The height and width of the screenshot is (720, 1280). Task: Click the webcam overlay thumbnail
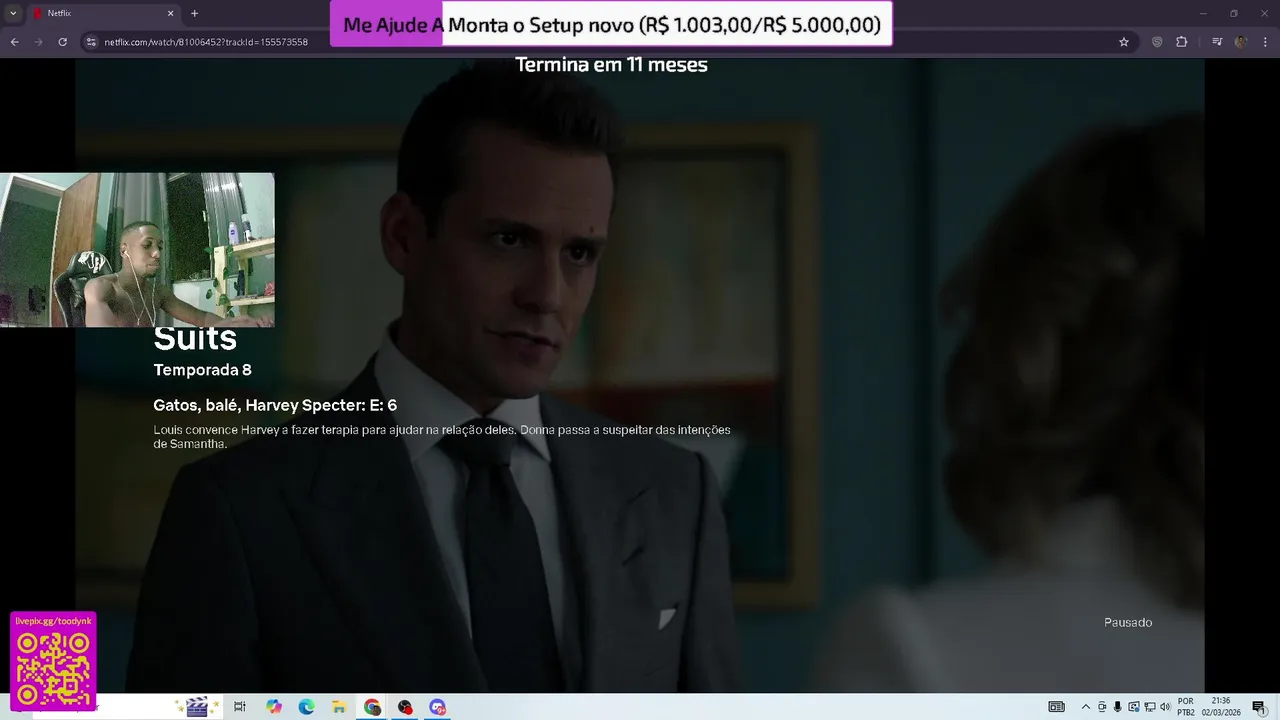click(x=137, y=250)
